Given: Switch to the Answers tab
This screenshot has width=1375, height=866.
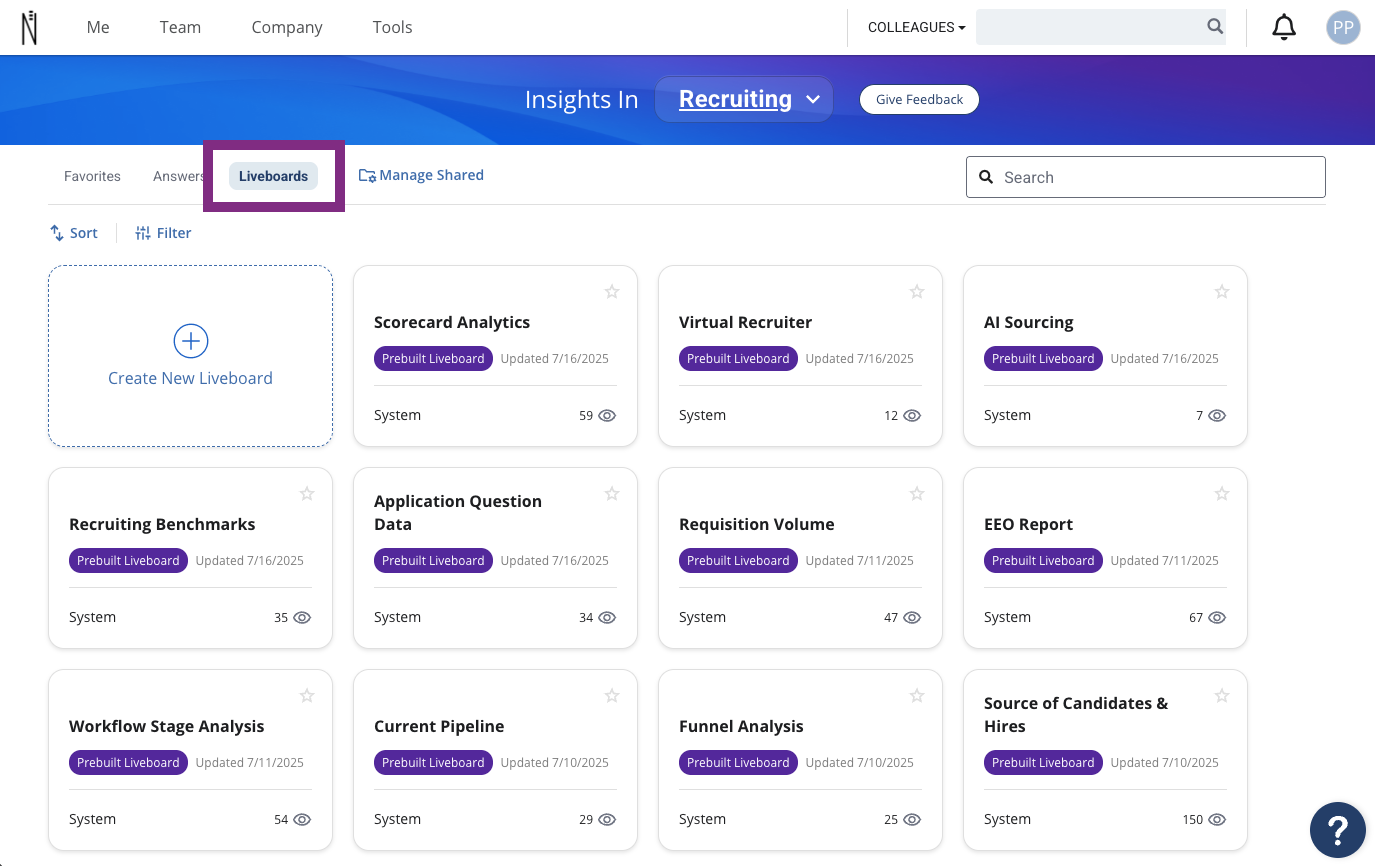Looking at the screenshot, I should (x=179, y=176).
